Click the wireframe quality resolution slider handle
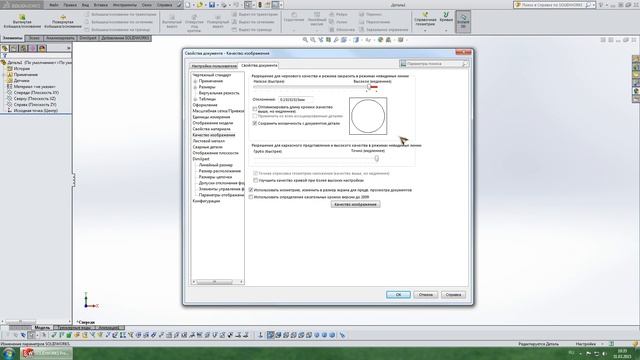This screenshot has height=360, width=640. [x=376, y=158]
